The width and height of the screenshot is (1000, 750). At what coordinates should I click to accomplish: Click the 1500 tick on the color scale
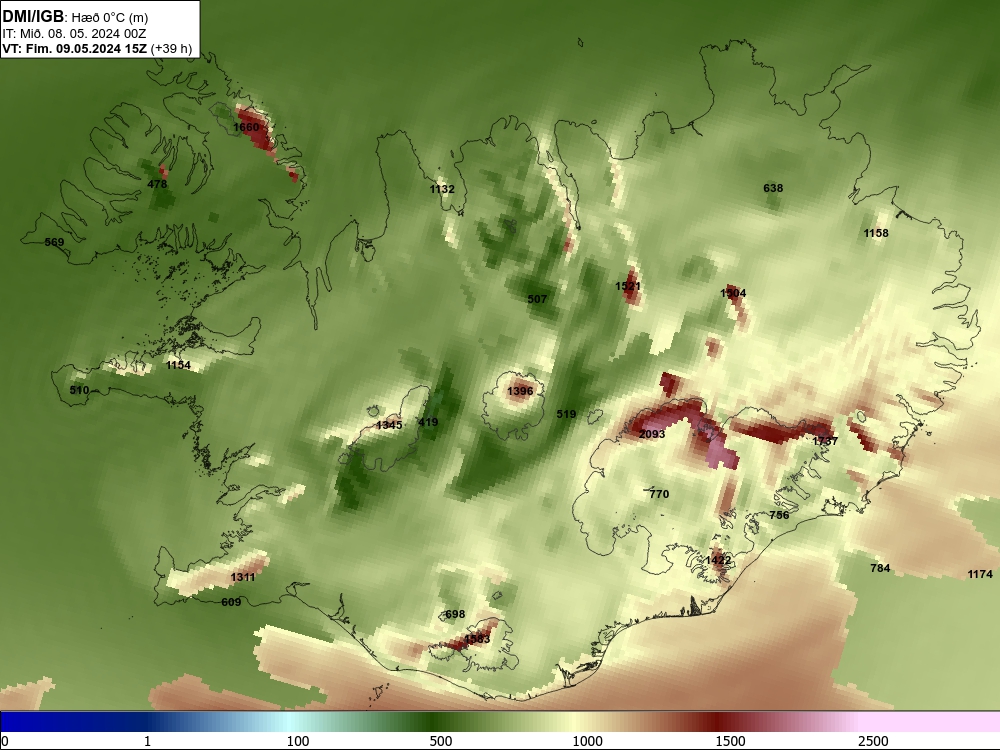[x=730, y=741]
